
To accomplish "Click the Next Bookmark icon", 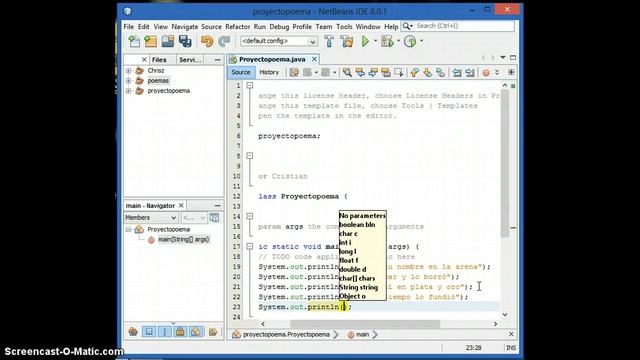I will pyautogui.click(x=427, y=72).
